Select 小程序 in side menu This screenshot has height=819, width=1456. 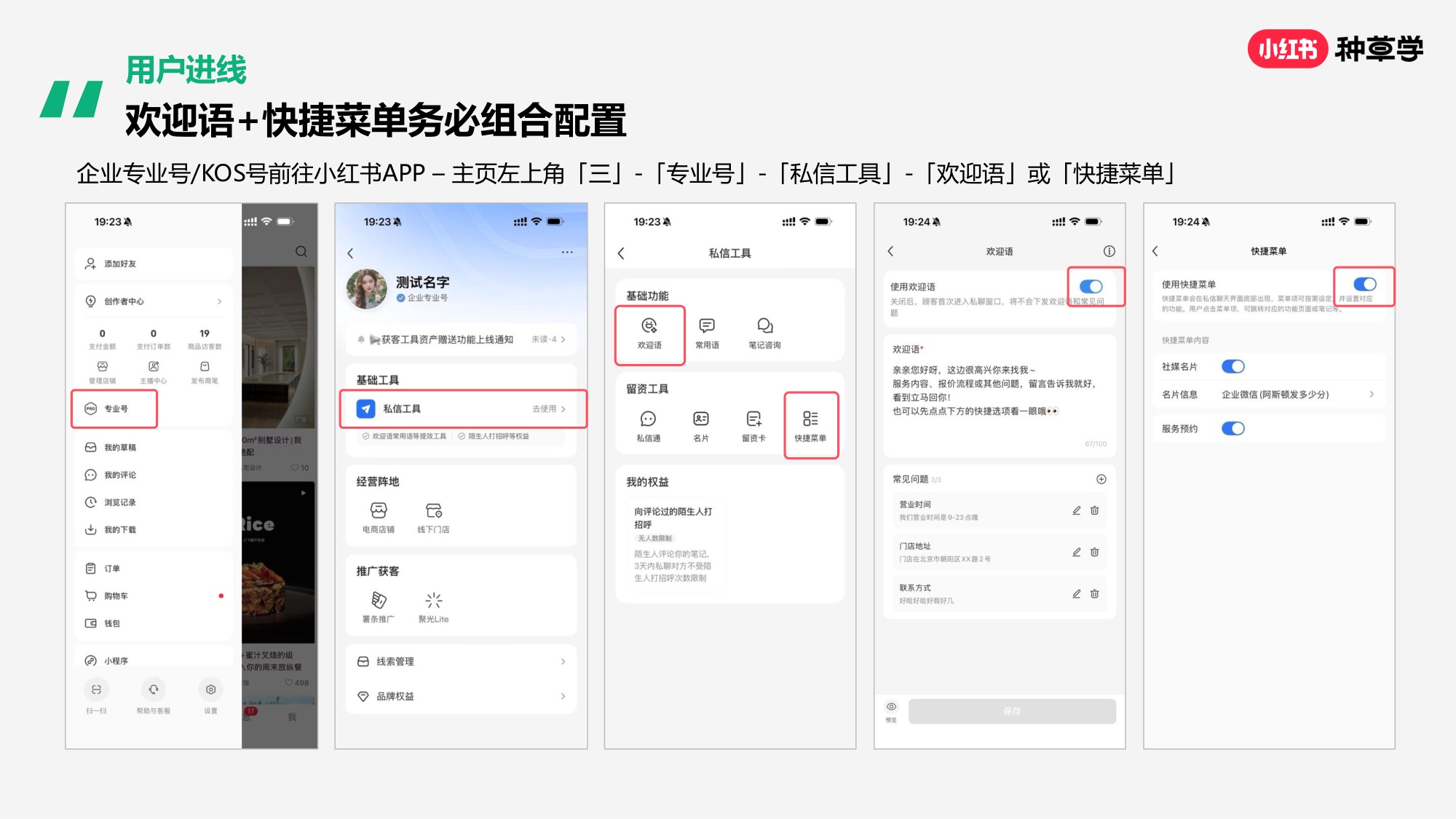[x=153, y=660]
